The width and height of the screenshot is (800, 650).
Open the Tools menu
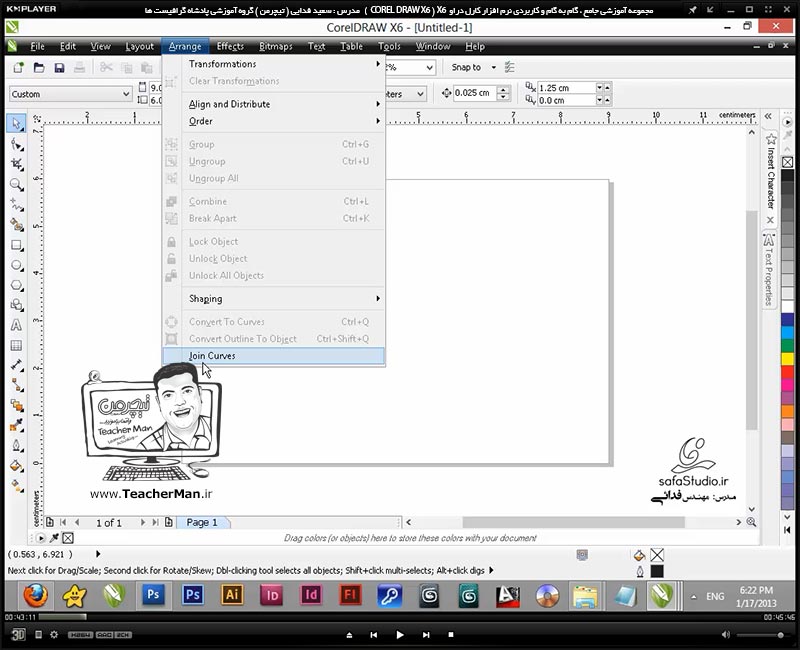[389, 46]
